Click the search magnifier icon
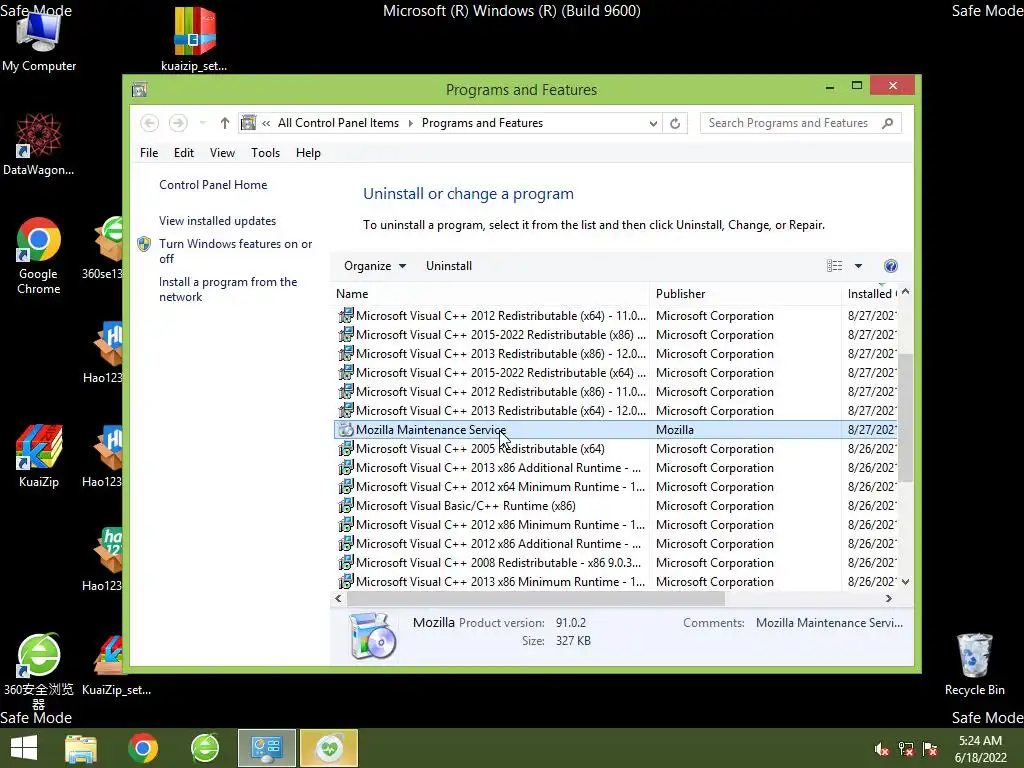 click(x=888, y=123)
